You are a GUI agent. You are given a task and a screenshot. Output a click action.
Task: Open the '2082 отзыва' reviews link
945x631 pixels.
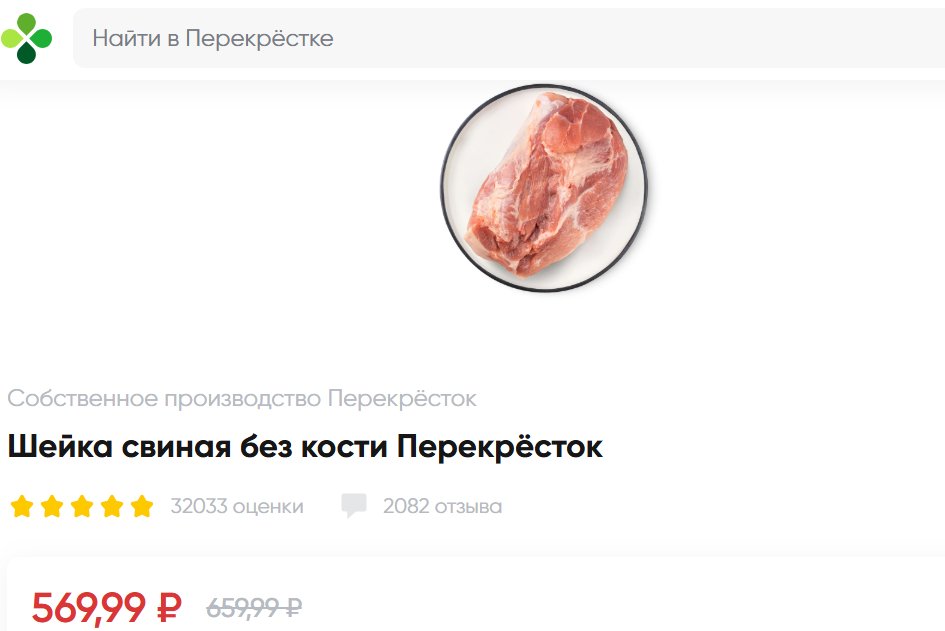[x=442, y=506]
